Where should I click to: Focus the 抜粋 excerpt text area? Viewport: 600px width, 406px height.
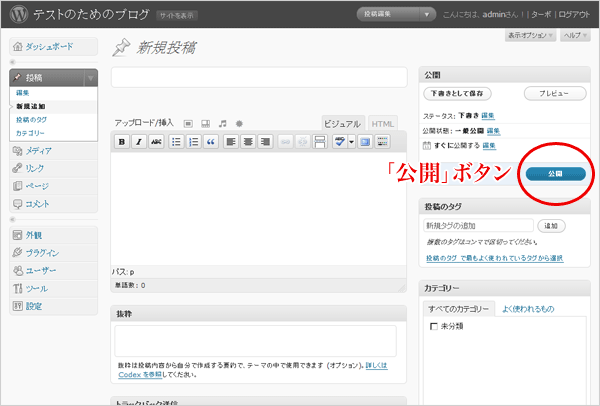(256, 341)
